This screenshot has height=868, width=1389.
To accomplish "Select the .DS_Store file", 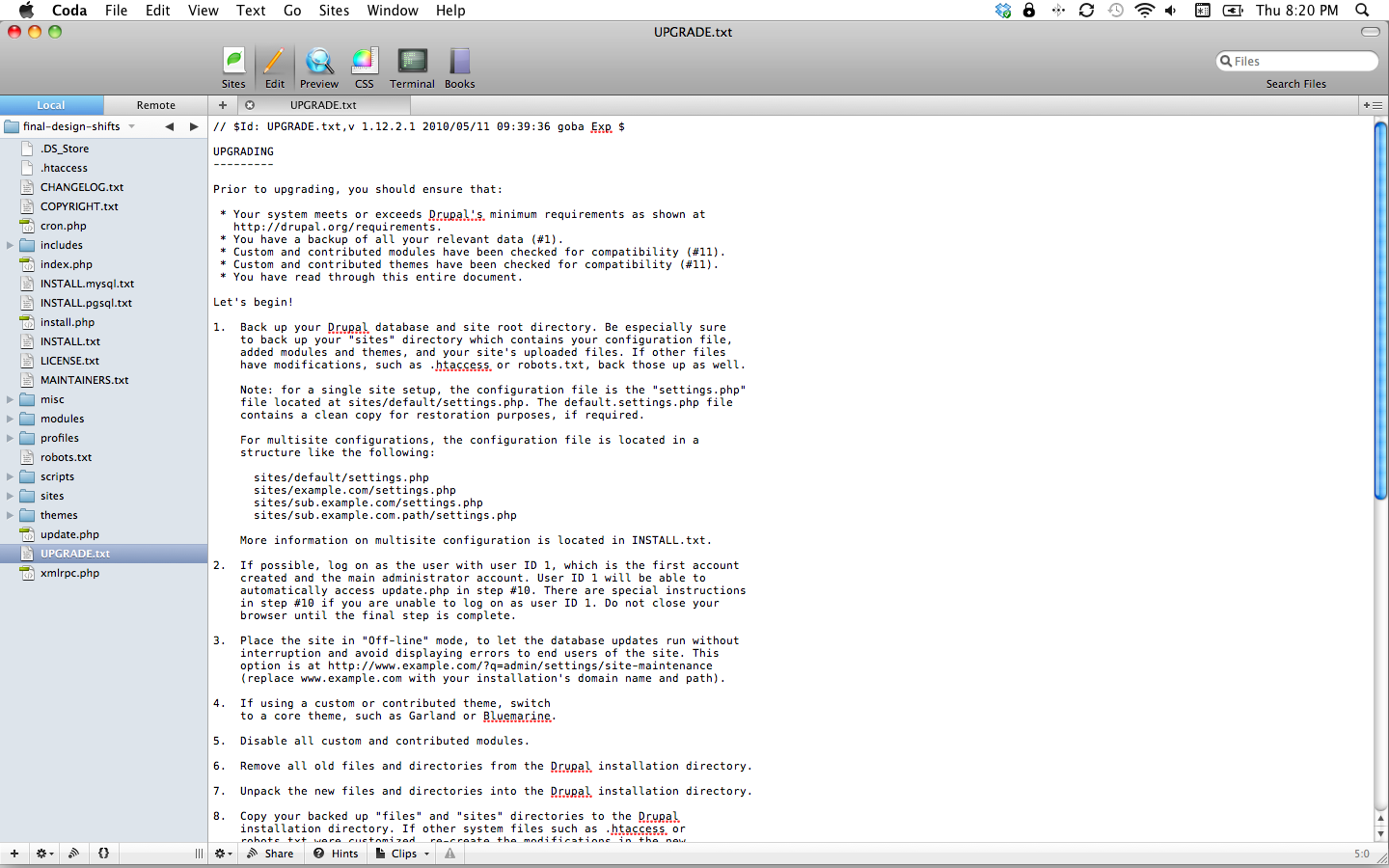I will click(x=103, y=149).
